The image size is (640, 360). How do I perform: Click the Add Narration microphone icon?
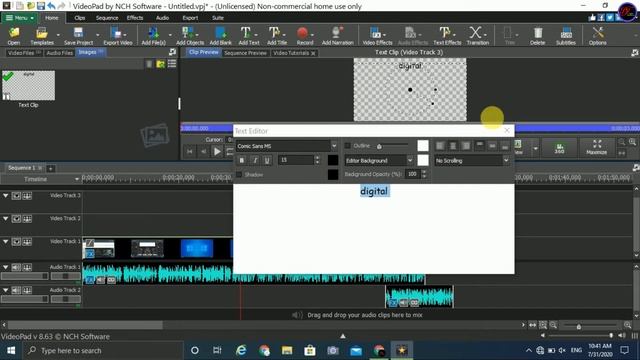(338, 36)
